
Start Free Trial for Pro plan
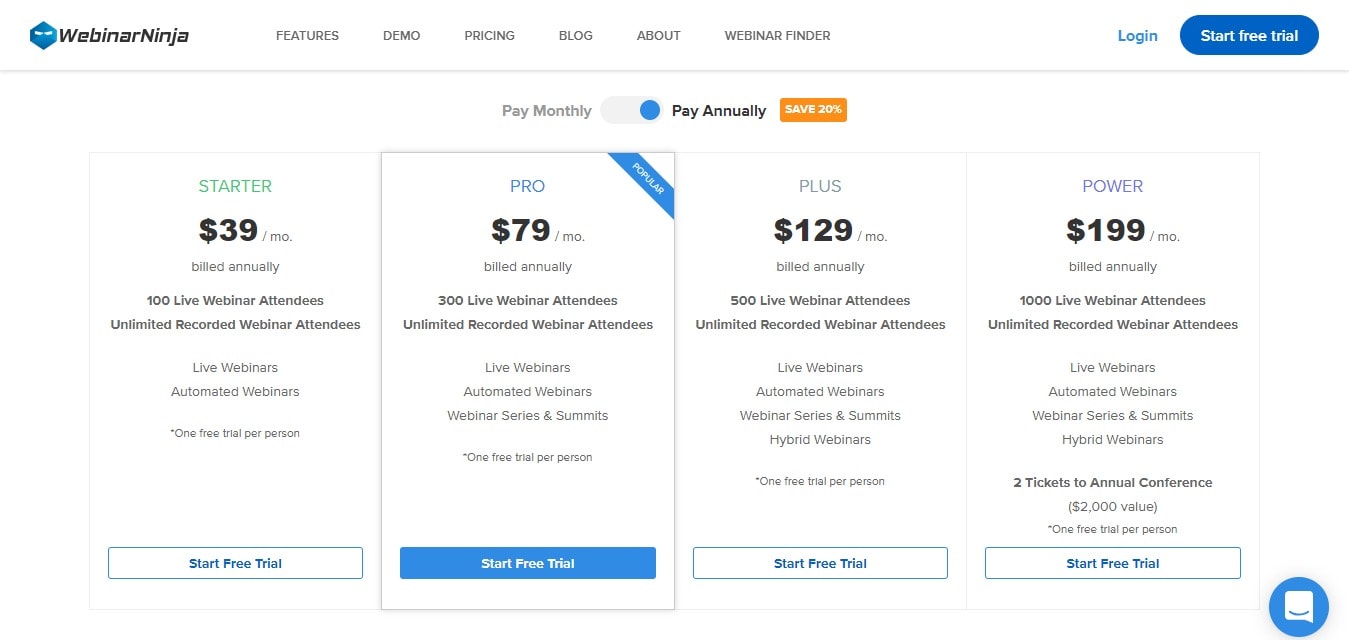coord(528,563)
